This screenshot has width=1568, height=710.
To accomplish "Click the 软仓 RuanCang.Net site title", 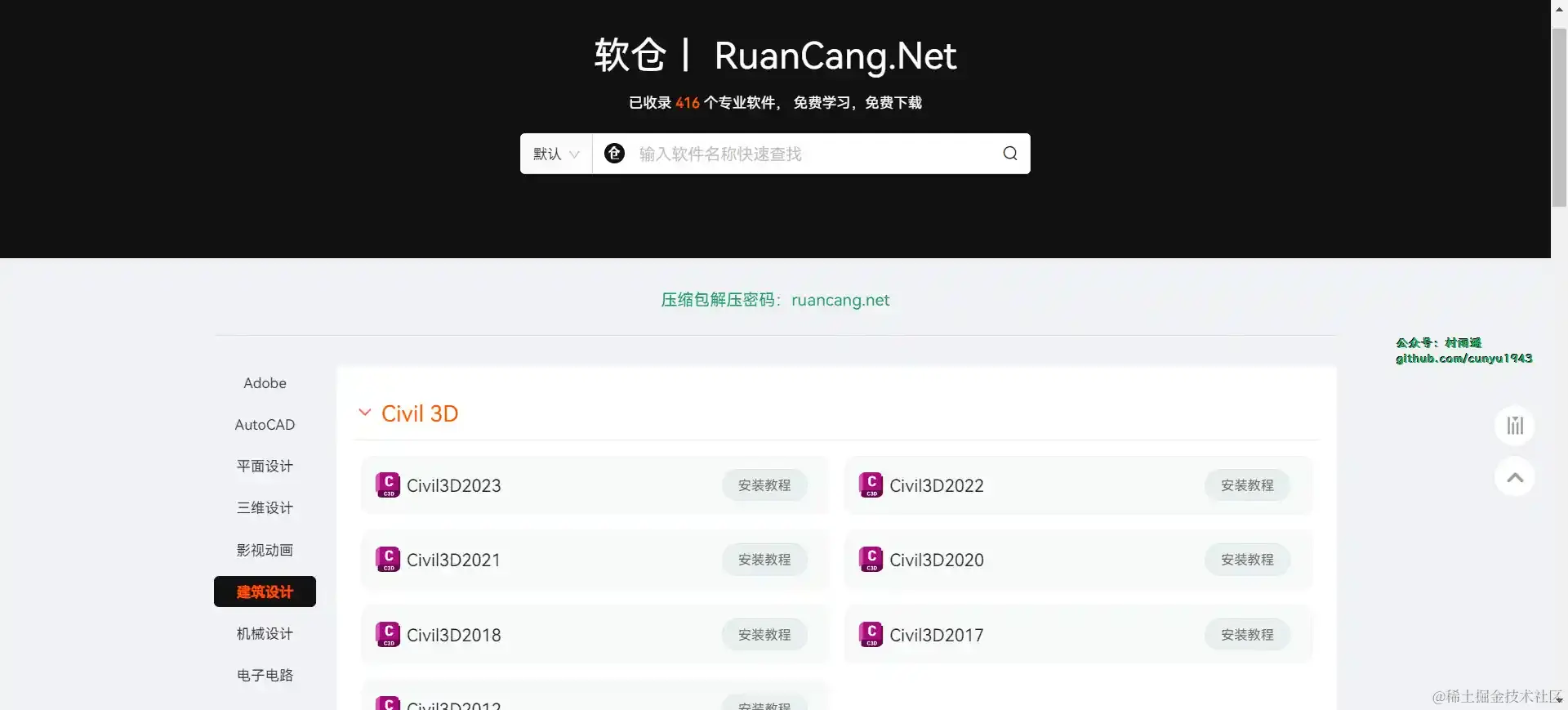I will pyautogui.click(x=775, y=56).
